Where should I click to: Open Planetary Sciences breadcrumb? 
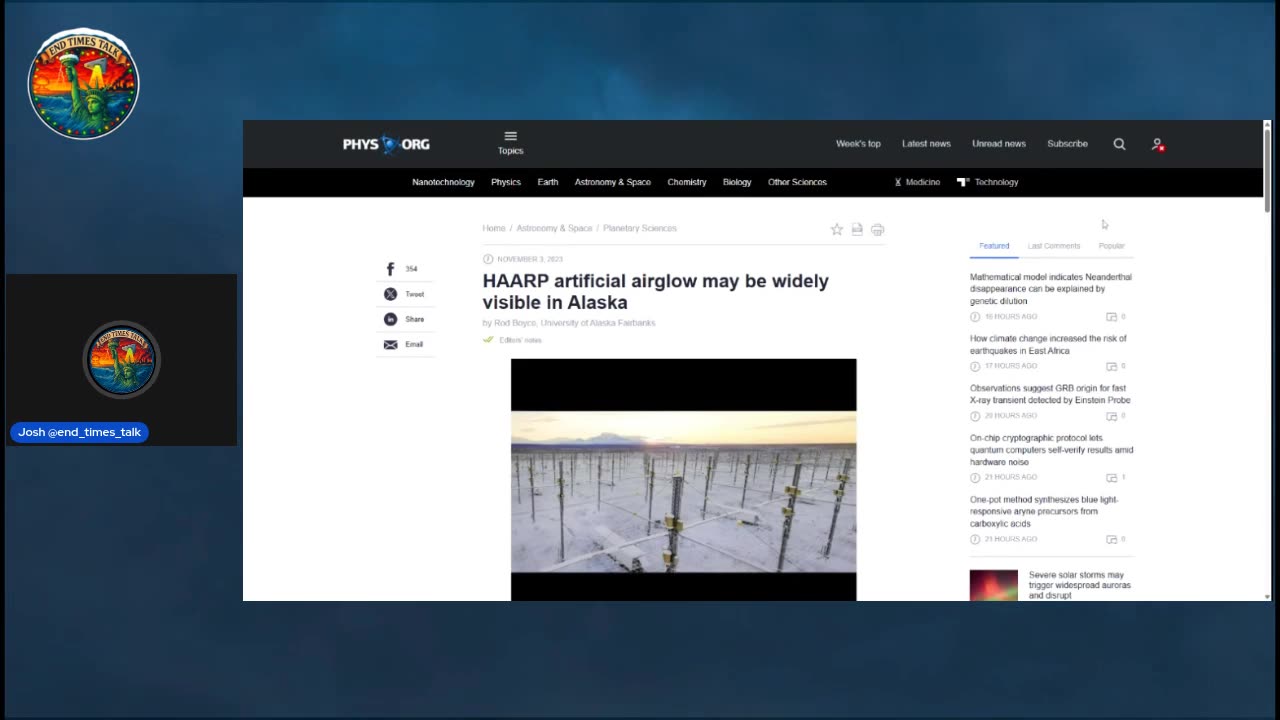coord(640,229)
